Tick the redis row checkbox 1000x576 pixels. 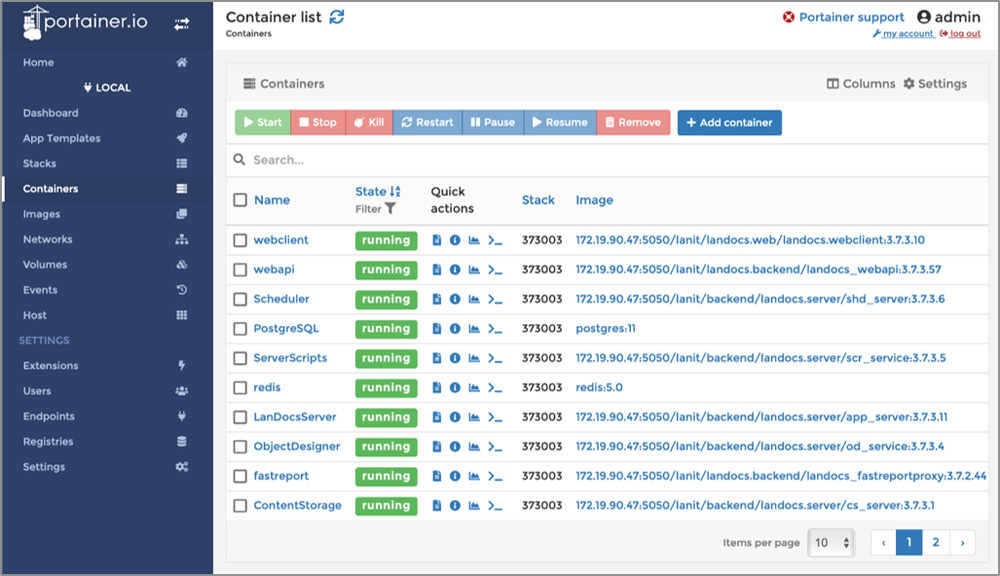pos(240,388)
